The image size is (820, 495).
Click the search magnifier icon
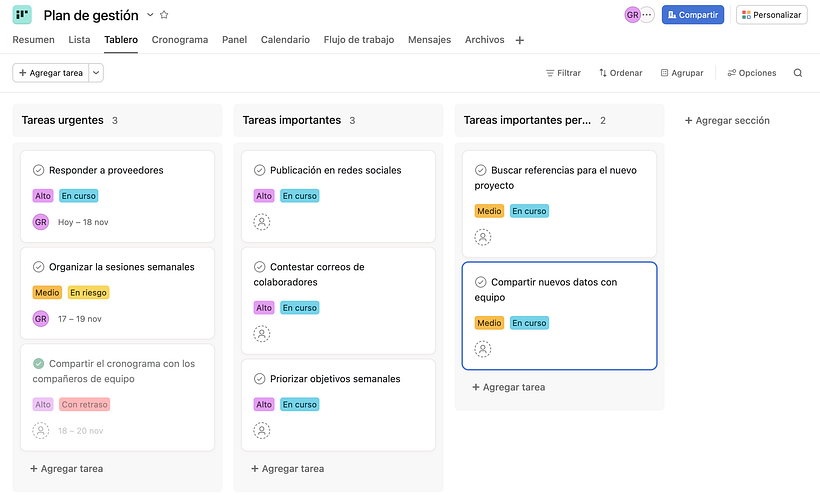click(x=798, y=73)
